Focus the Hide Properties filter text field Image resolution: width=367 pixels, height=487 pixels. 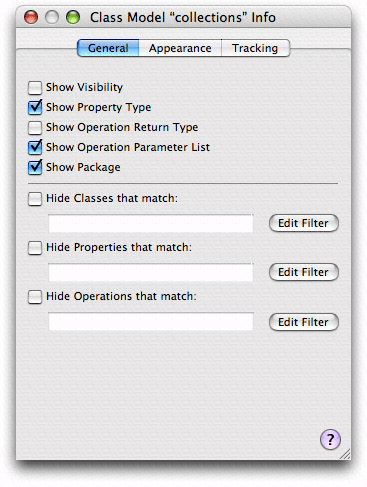pyautogui.click(x=151, y=272)
